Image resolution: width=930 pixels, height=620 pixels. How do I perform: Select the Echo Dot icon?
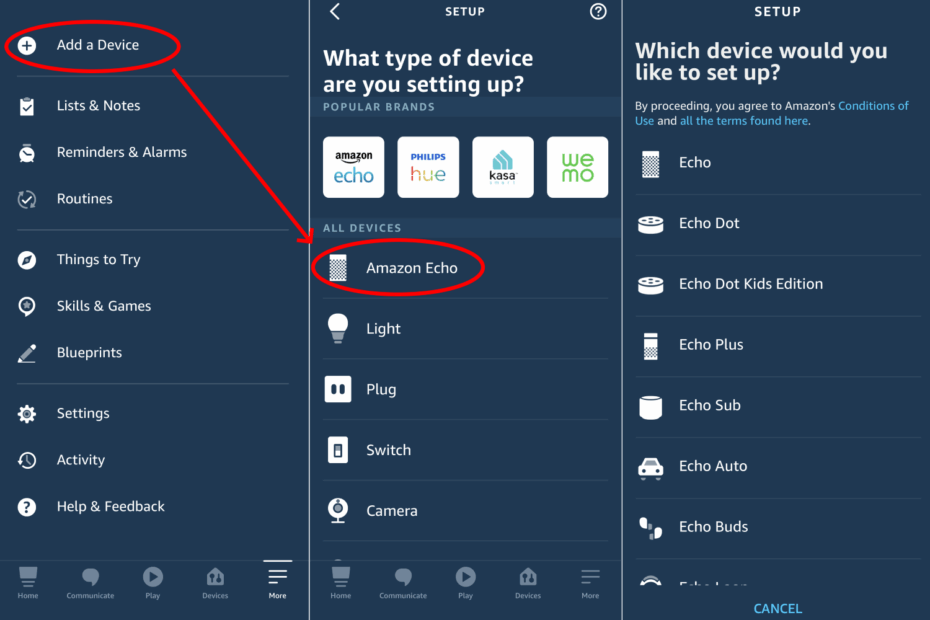point(651,224)
